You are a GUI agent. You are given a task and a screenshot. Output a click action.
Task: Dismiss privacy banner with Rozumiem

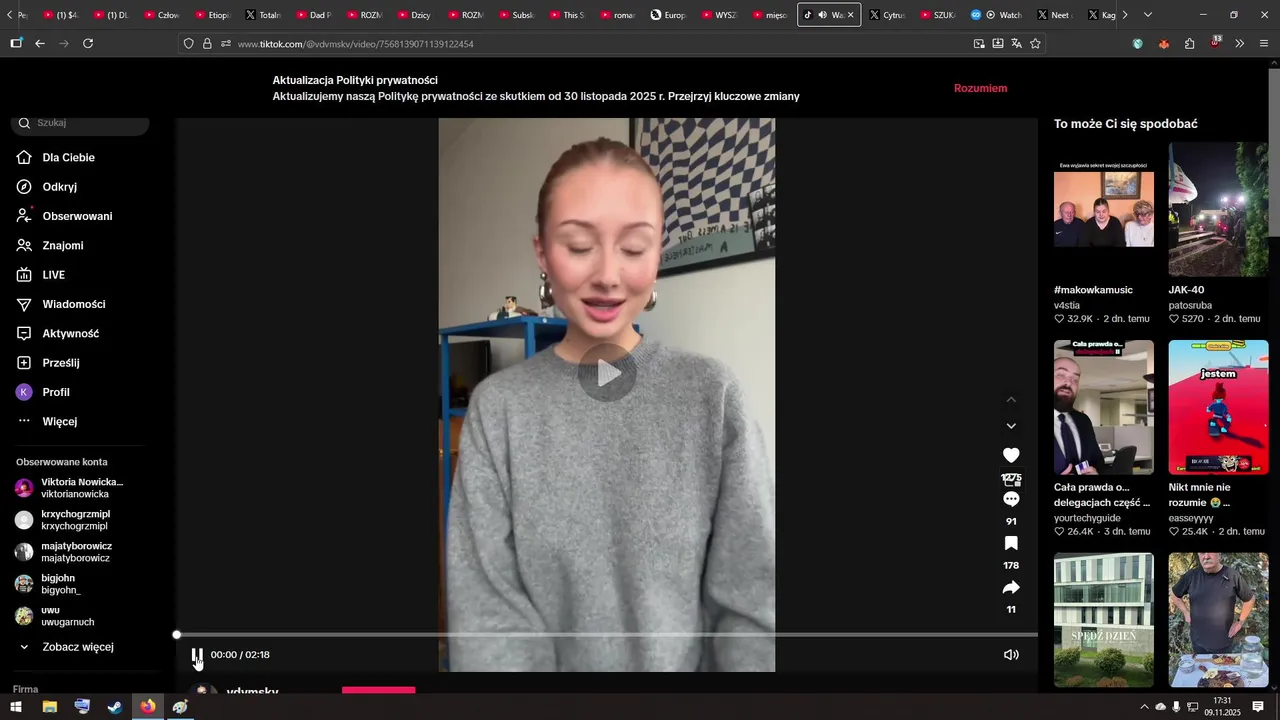tap(980, 88)
